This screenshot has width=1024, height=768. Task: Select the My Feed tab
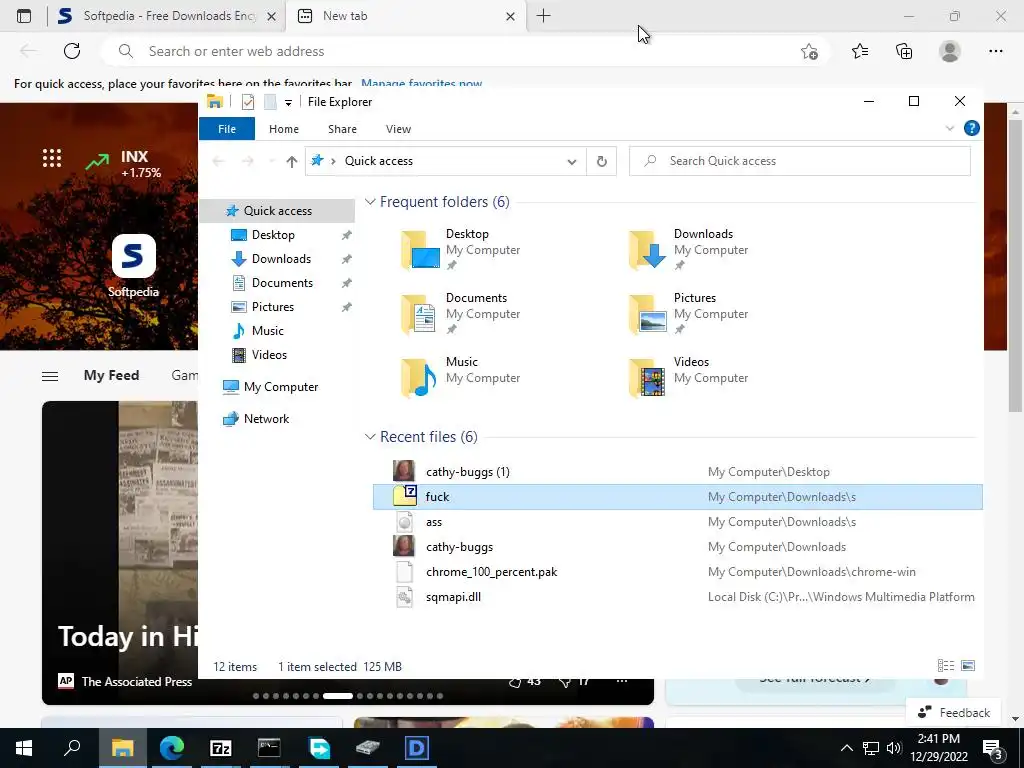(x=111, y=376)
